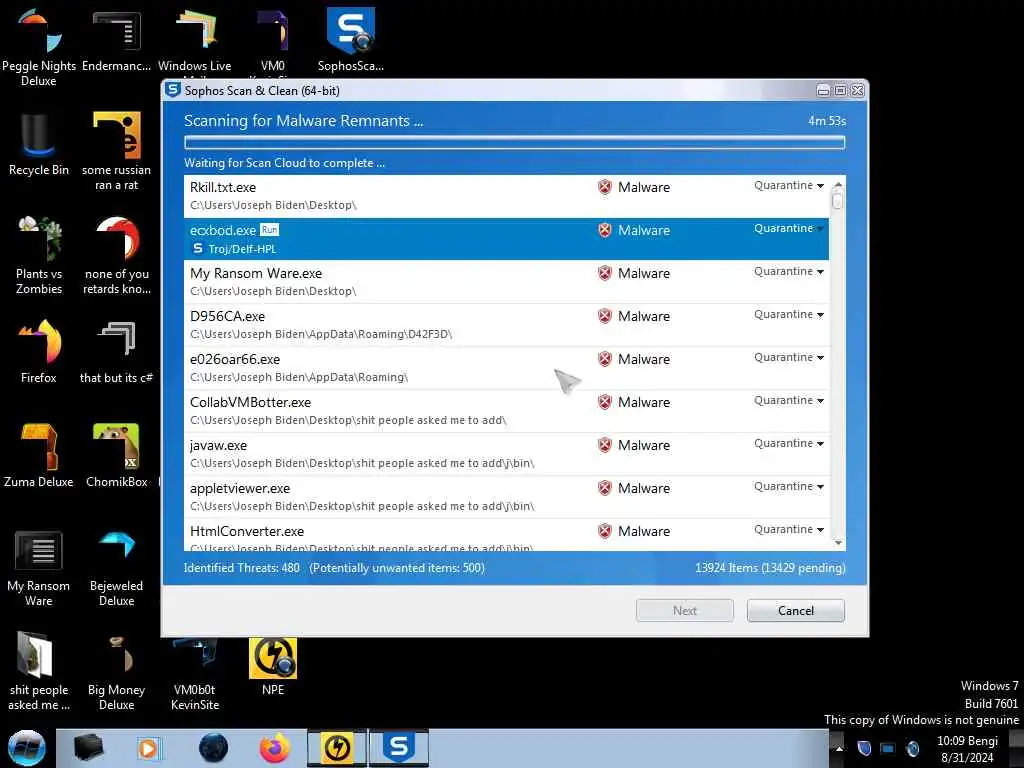The width and height of the screenshot is (1024, 768).
Task: Select the CollabVMBotter.exe row
Action: pyautogui.click(x=506, y=411)
